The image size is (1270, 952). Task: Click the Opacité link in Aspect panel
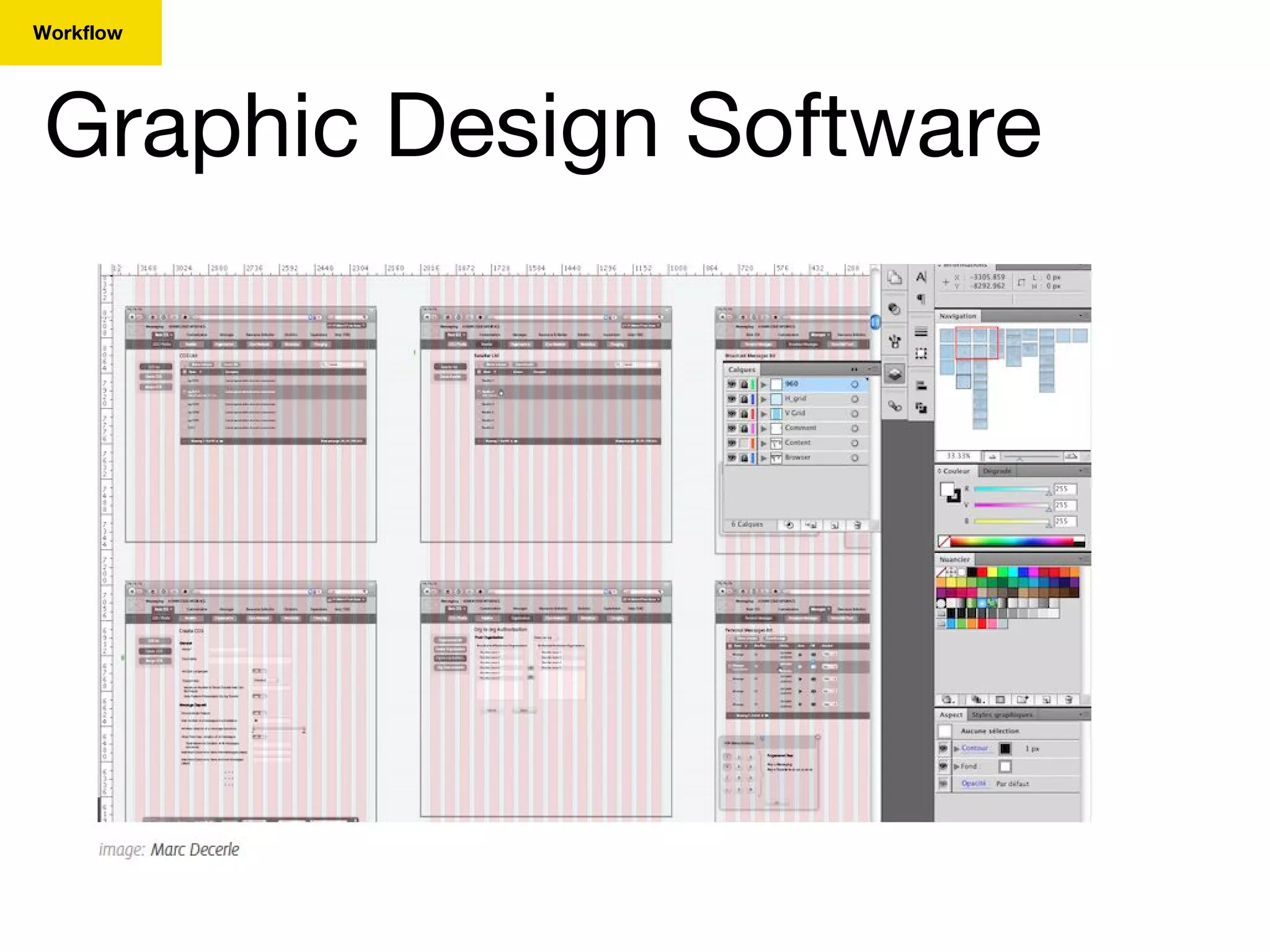pos(974,783)
